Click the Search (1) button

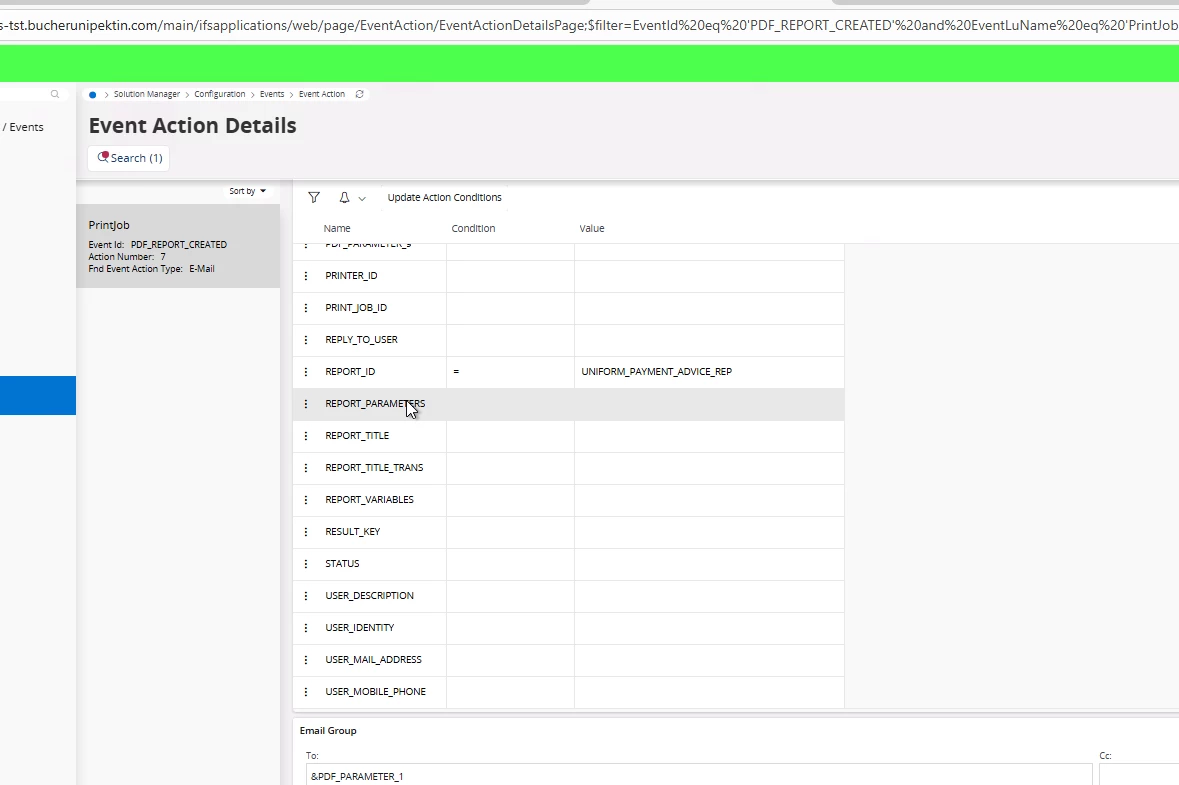tap(129, 158)
